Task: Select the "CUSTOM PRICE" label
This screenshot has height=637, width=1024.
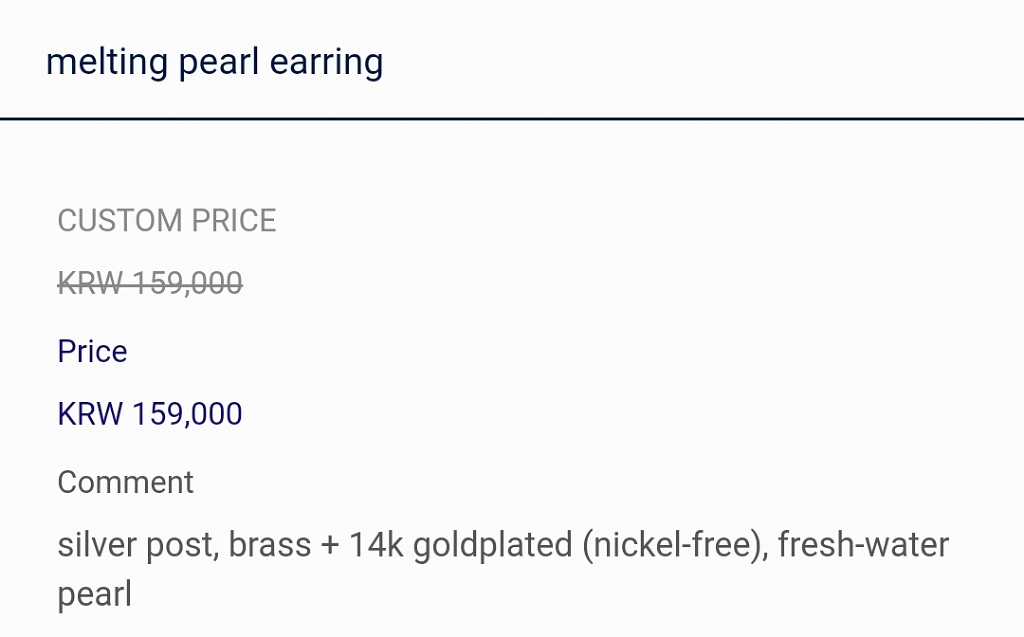Action: coord(167,220)
